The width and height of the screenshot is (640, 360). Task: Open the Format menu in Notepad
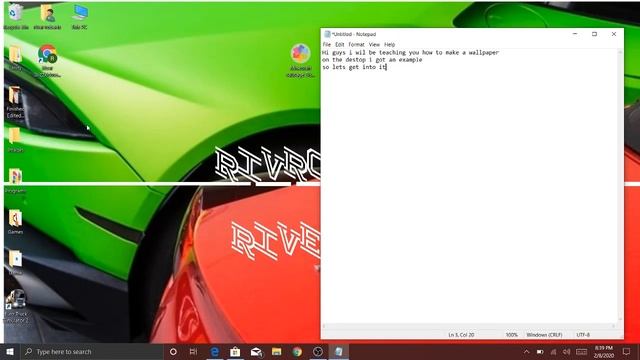[x=356, y=44]
